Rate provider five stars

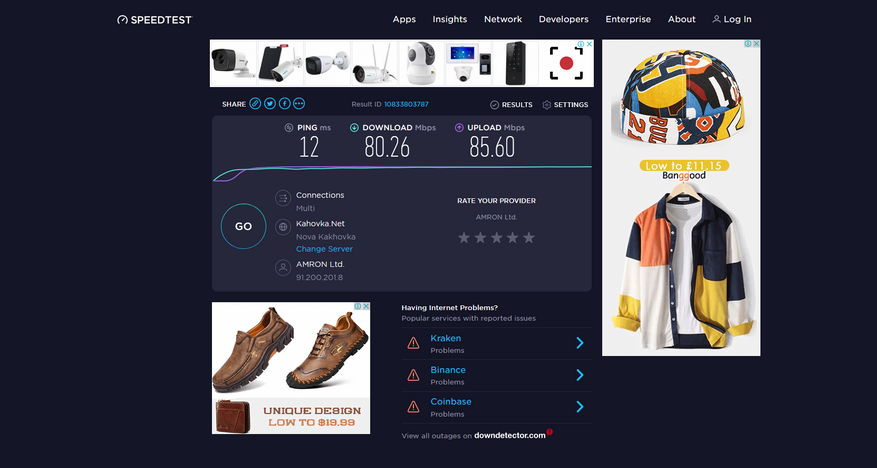click(529, 238)
